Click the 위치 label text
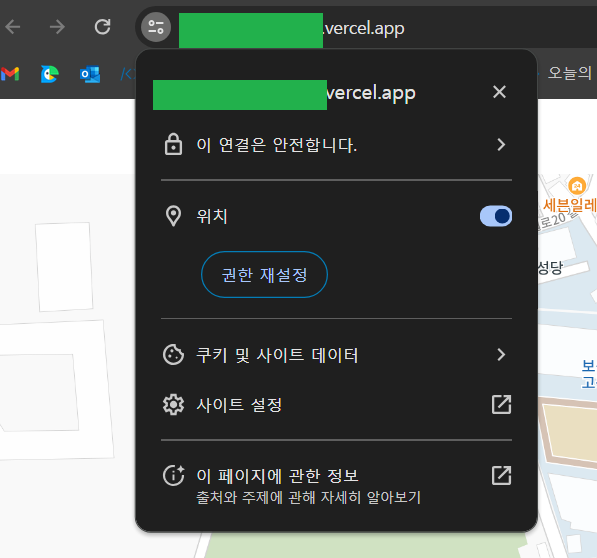 tap(212, 216)
